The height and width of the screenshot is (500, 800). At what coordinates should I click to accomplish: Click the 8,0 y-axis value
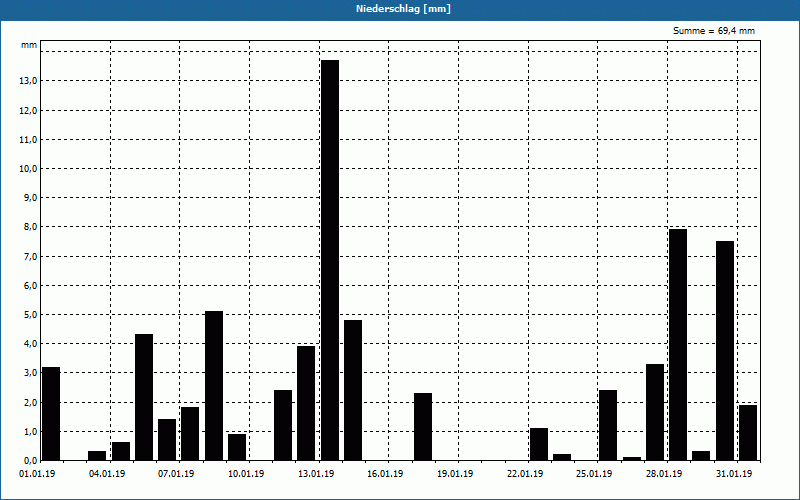[x=30, y=227]
